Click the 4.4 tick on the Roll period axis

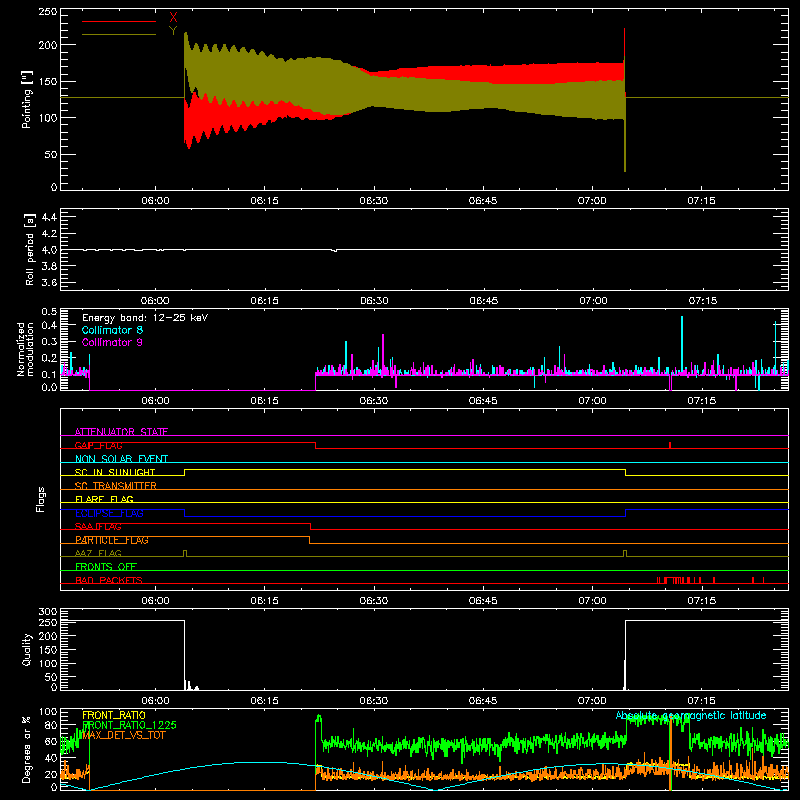[x=49, y=217]
